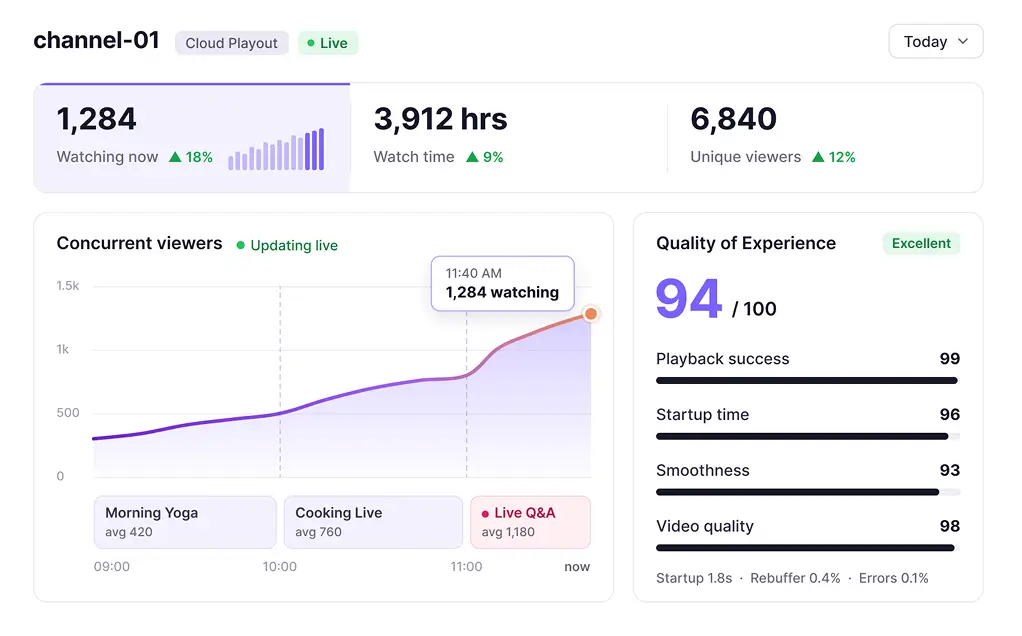Viewport: 1022px width, 636px height.
Task: Click the 1.5k y-axis label
Action: coord(68,285)
